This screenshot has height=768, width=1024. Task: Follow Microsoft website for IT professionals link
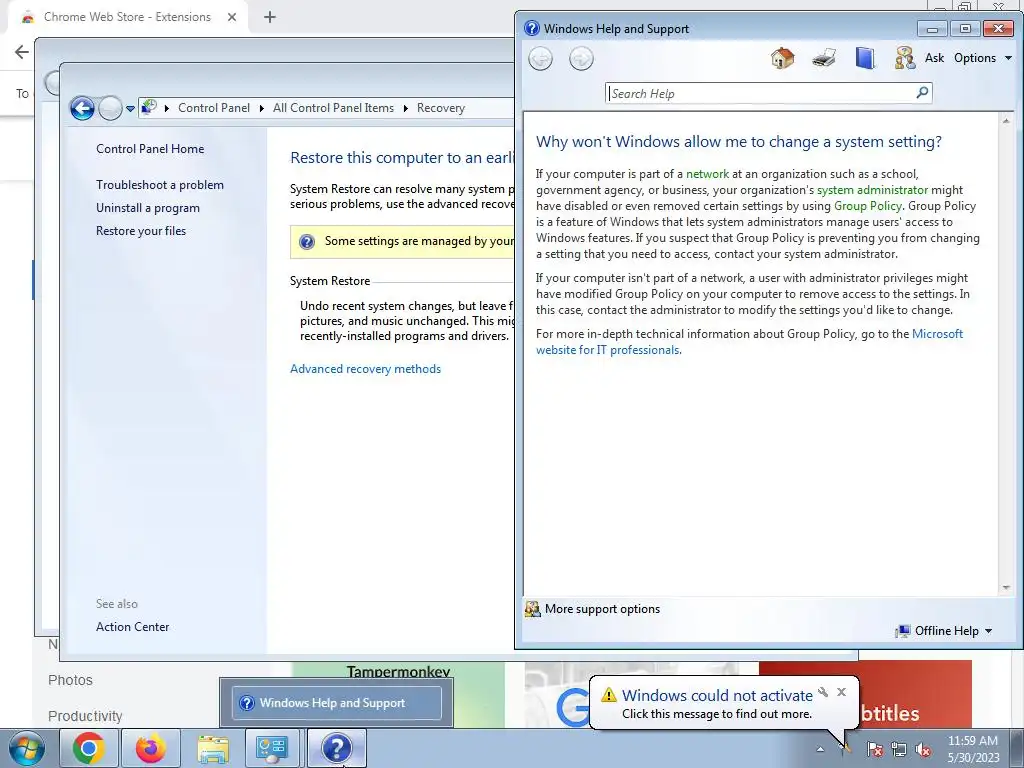749,342
